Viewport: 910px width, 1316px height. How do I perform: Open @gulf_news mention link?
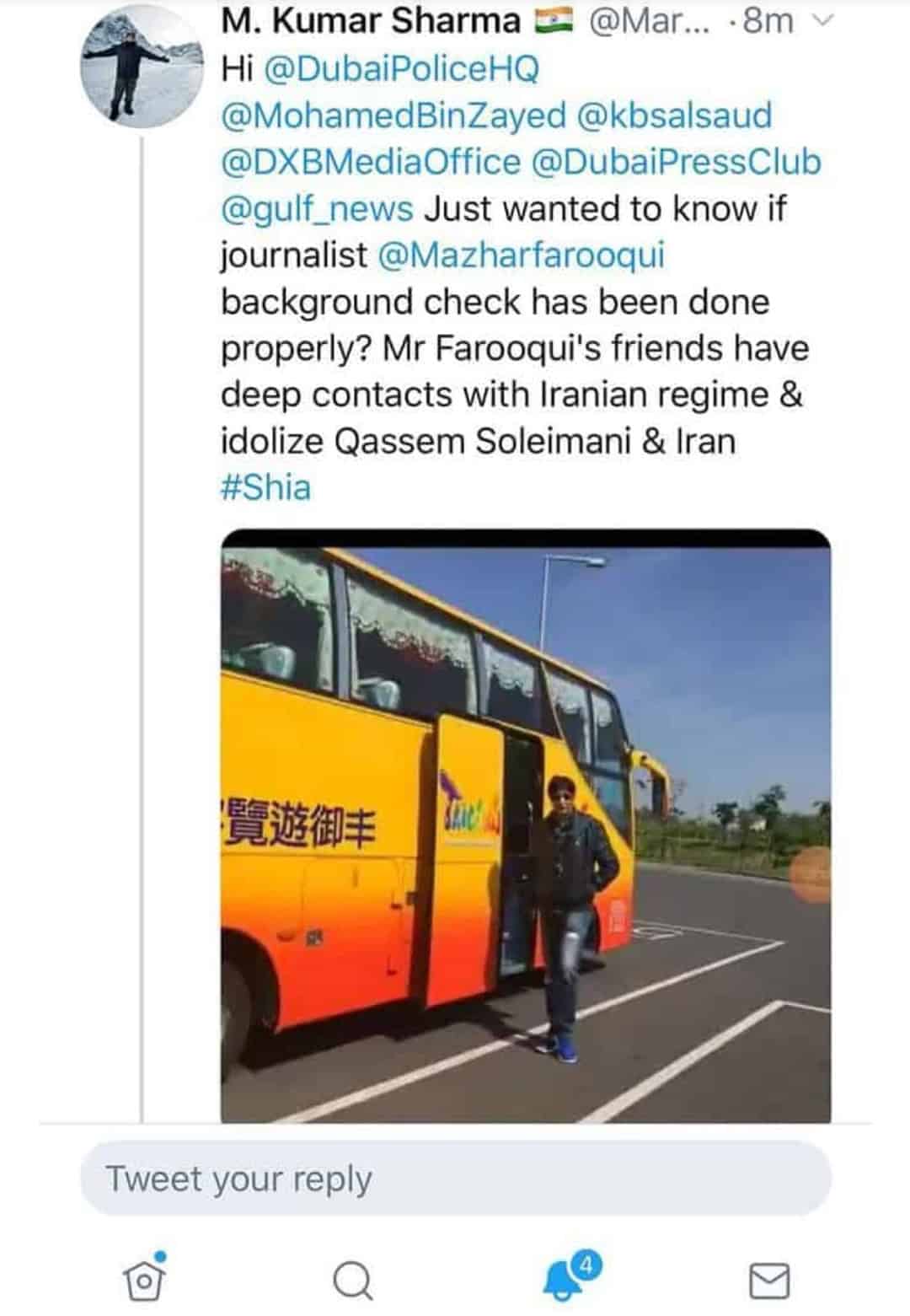[x=317, y=208]
